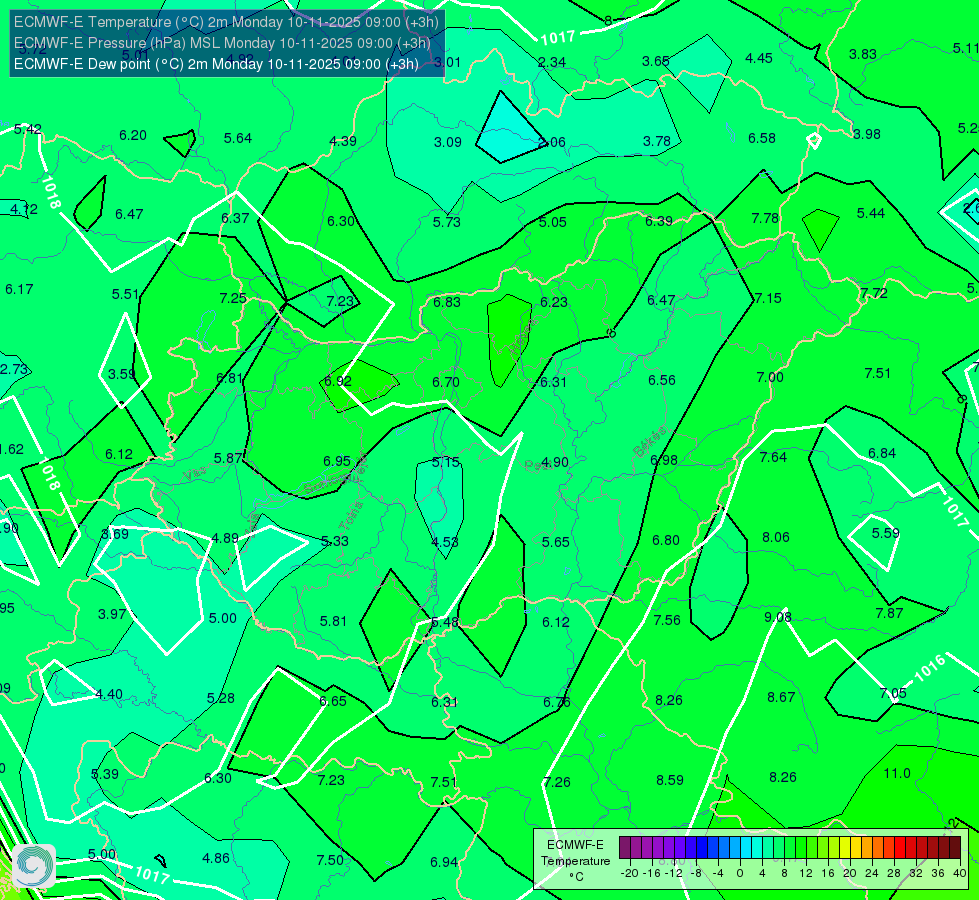Click the 4.40 temperature value

pyautogui.click(x=109, y=695)
